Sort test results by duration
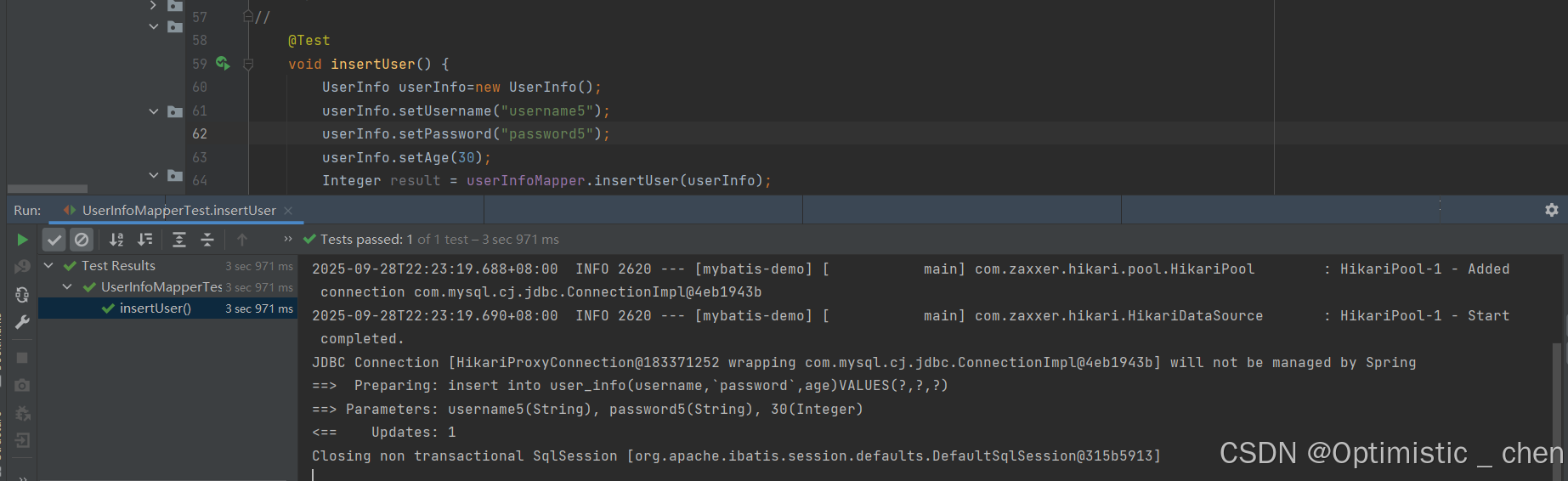 tap(145, 240)
